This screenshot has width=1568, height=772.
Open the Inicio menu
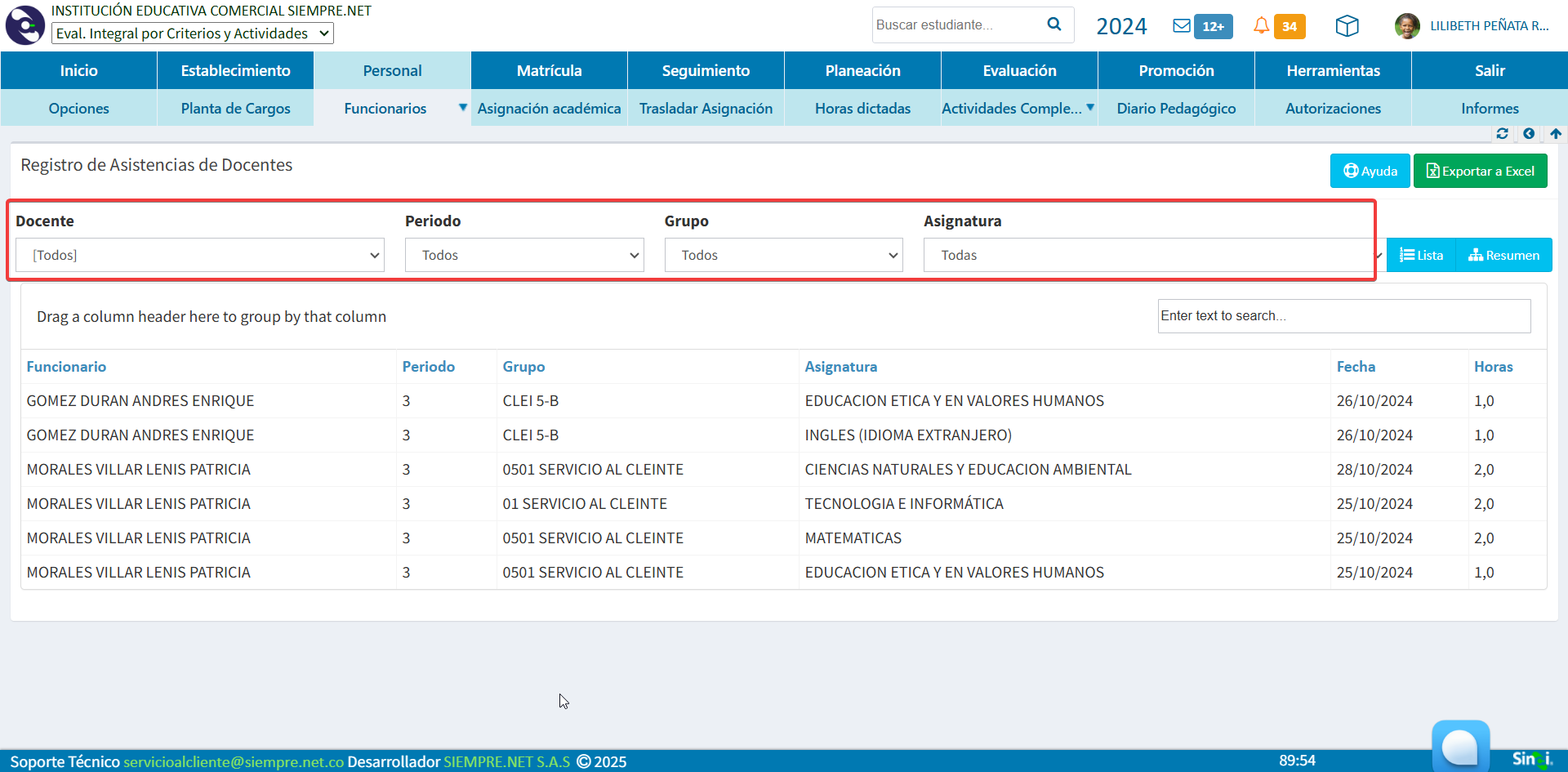tap(78, 70)
